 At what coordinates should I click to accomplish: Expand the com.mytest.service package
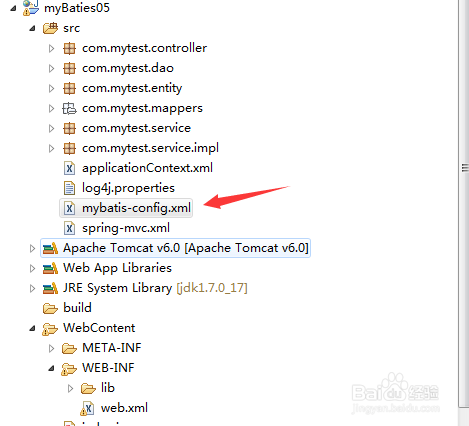point(51,129)
